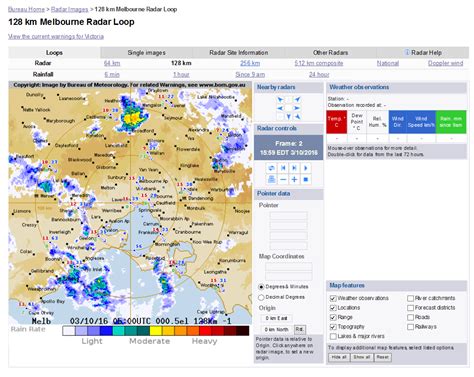Viewport: 474px width, 377px height.
Task: Play the radar loop
Action: pyautogui.click(x=306, y=168)
